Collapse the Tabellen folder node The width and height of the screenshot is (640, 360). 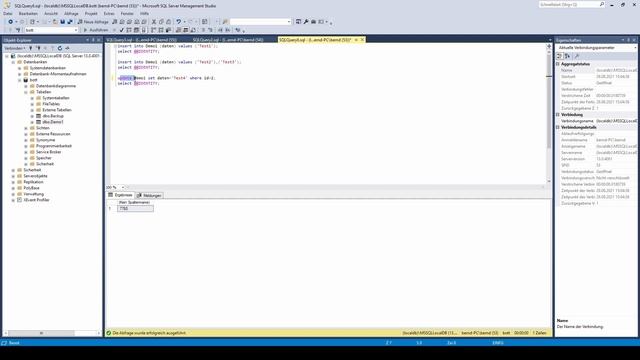pos(26,92)
